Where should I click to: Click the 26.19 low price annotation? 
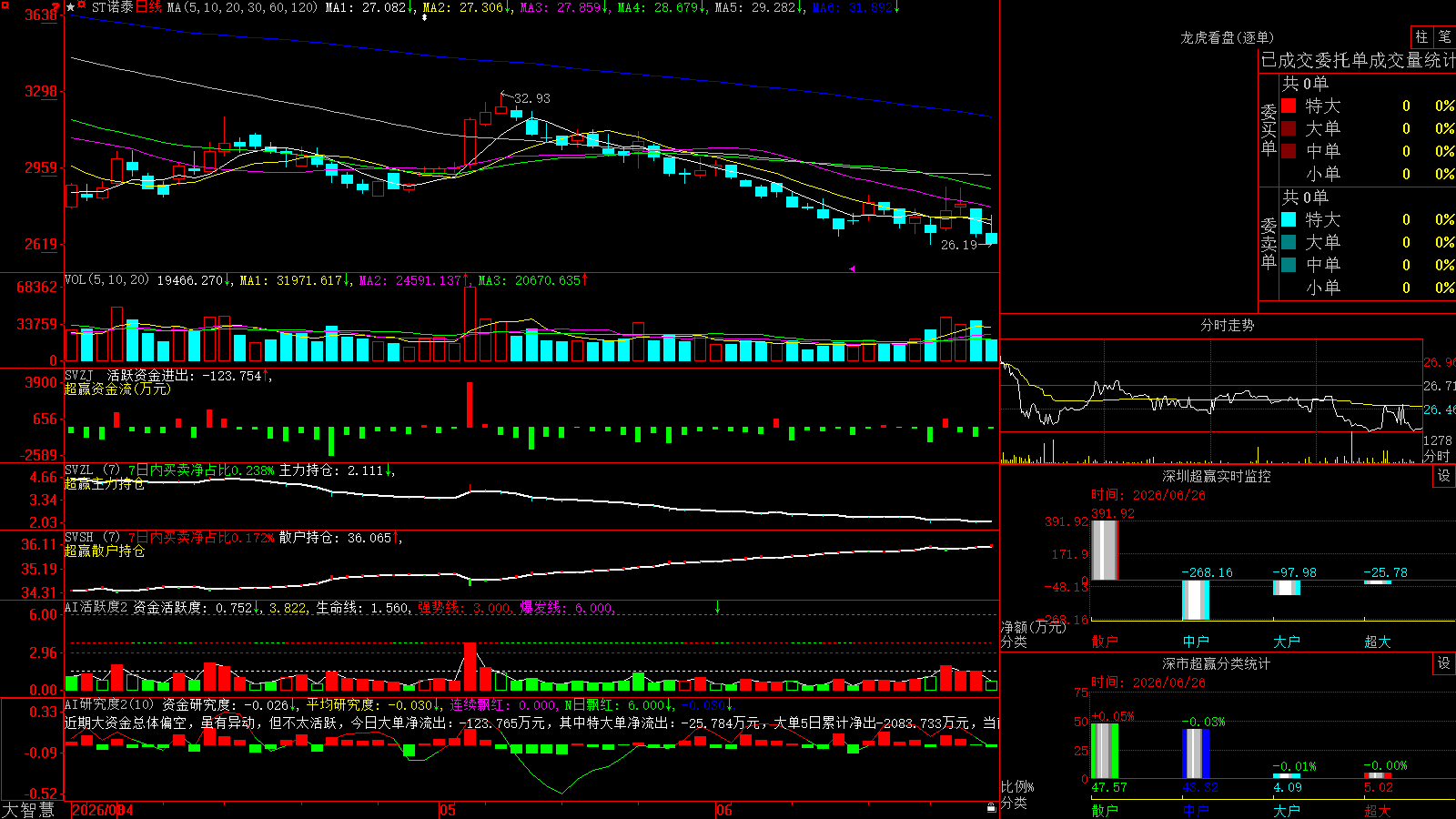[958, 245]
